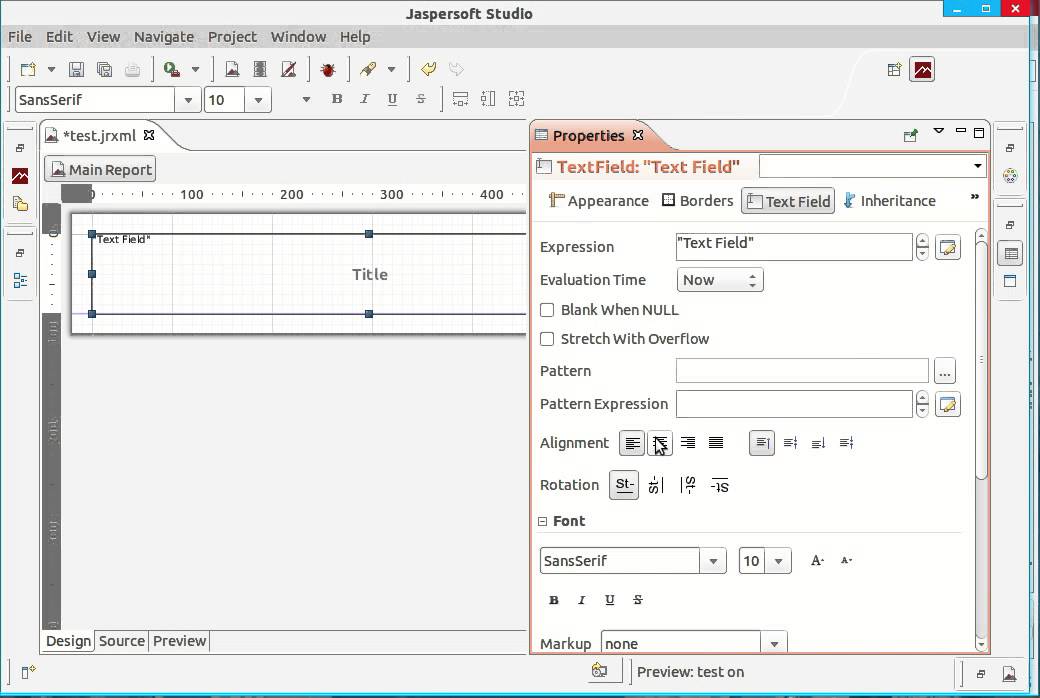This screenshot has width=1040, height=698.
Task: Click the Save All icon
Action: point(104,69)
